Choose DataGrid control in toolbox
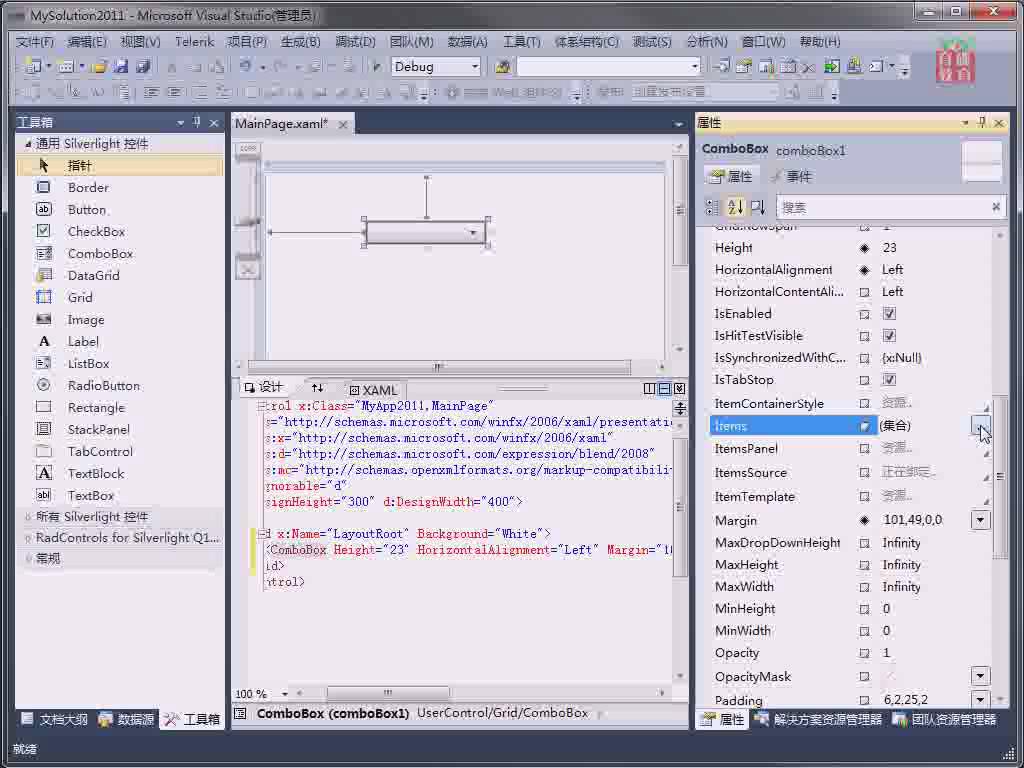The image size is (1024, 768). (120, 276)
